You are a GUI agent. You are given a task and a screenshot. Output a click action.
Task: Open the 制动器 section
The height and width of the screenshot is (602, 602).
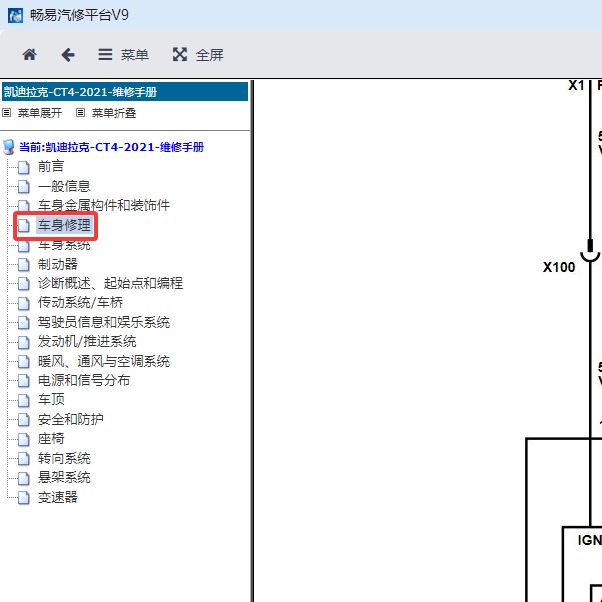tap(58, 264)
